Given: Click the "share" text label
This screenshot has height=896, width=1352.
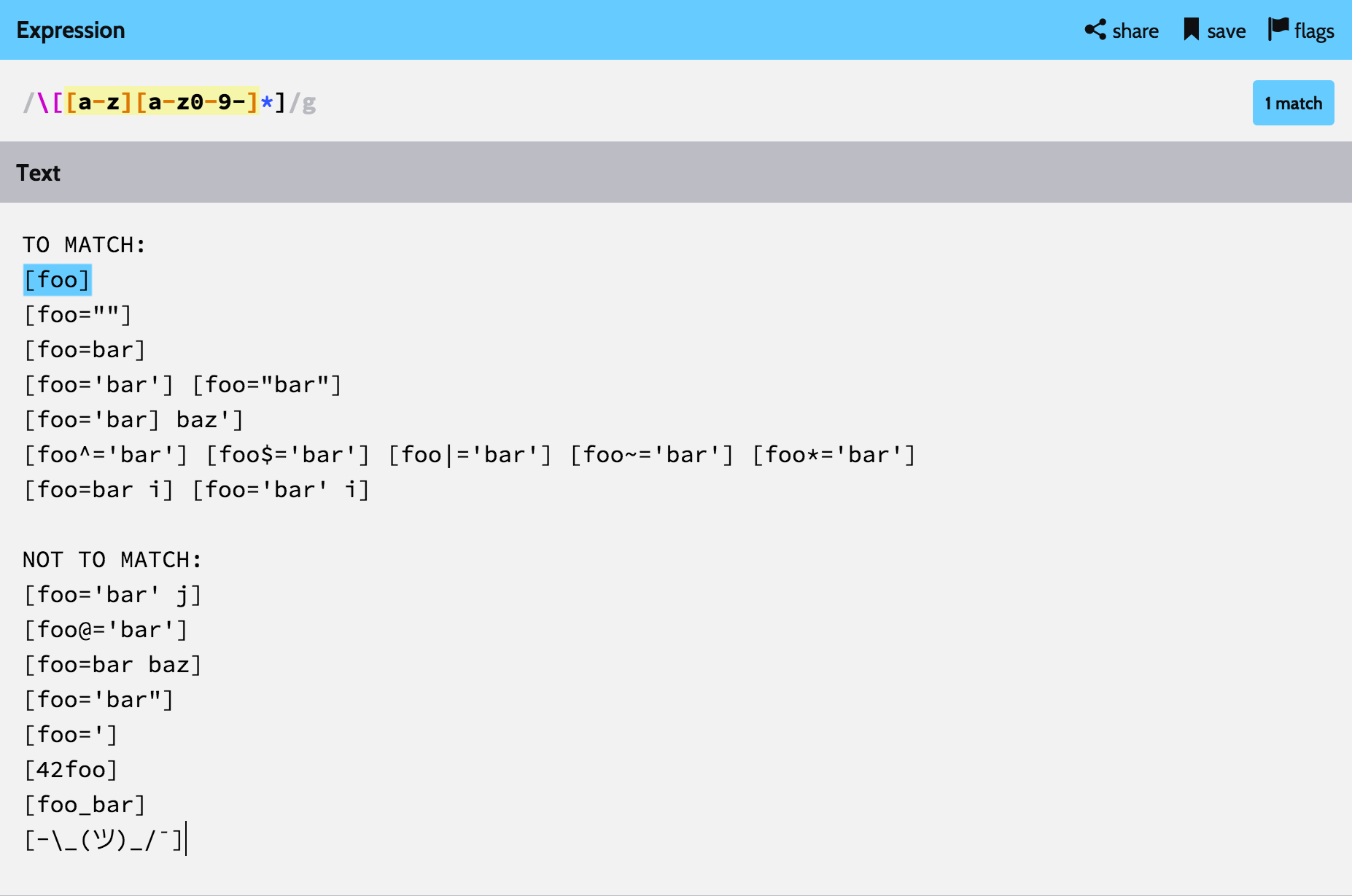Looking at the screenshot, I should click(x=1135, y=31).
